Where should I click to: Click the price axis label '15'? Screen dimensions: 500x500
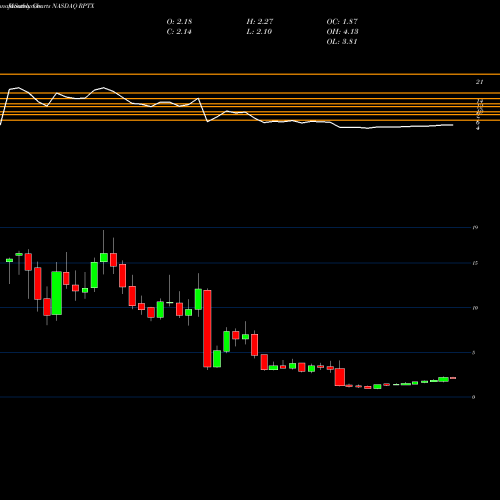point(475,263)
